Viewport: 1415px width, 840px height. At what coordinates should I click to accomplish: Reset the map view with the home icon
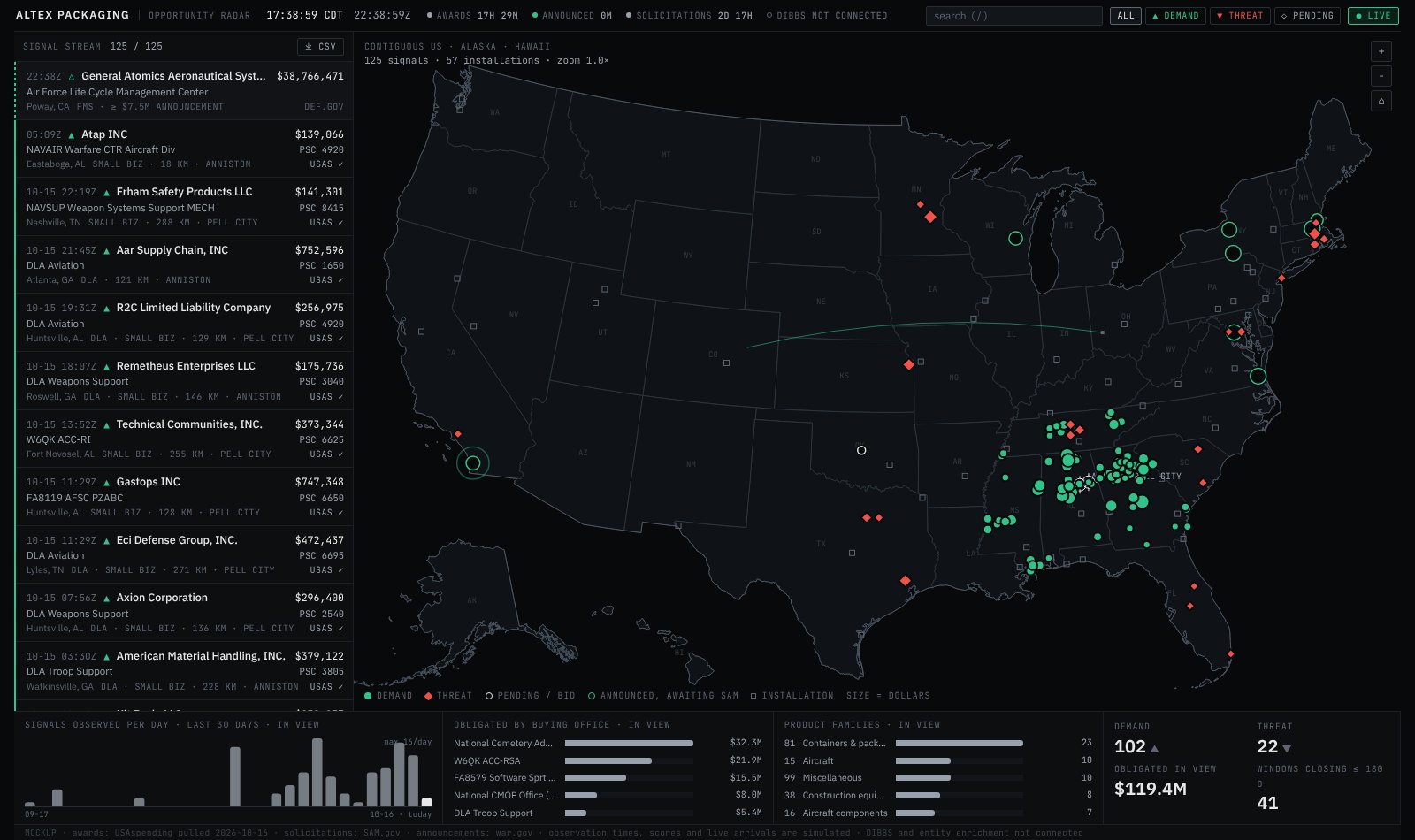point(1381,101)
